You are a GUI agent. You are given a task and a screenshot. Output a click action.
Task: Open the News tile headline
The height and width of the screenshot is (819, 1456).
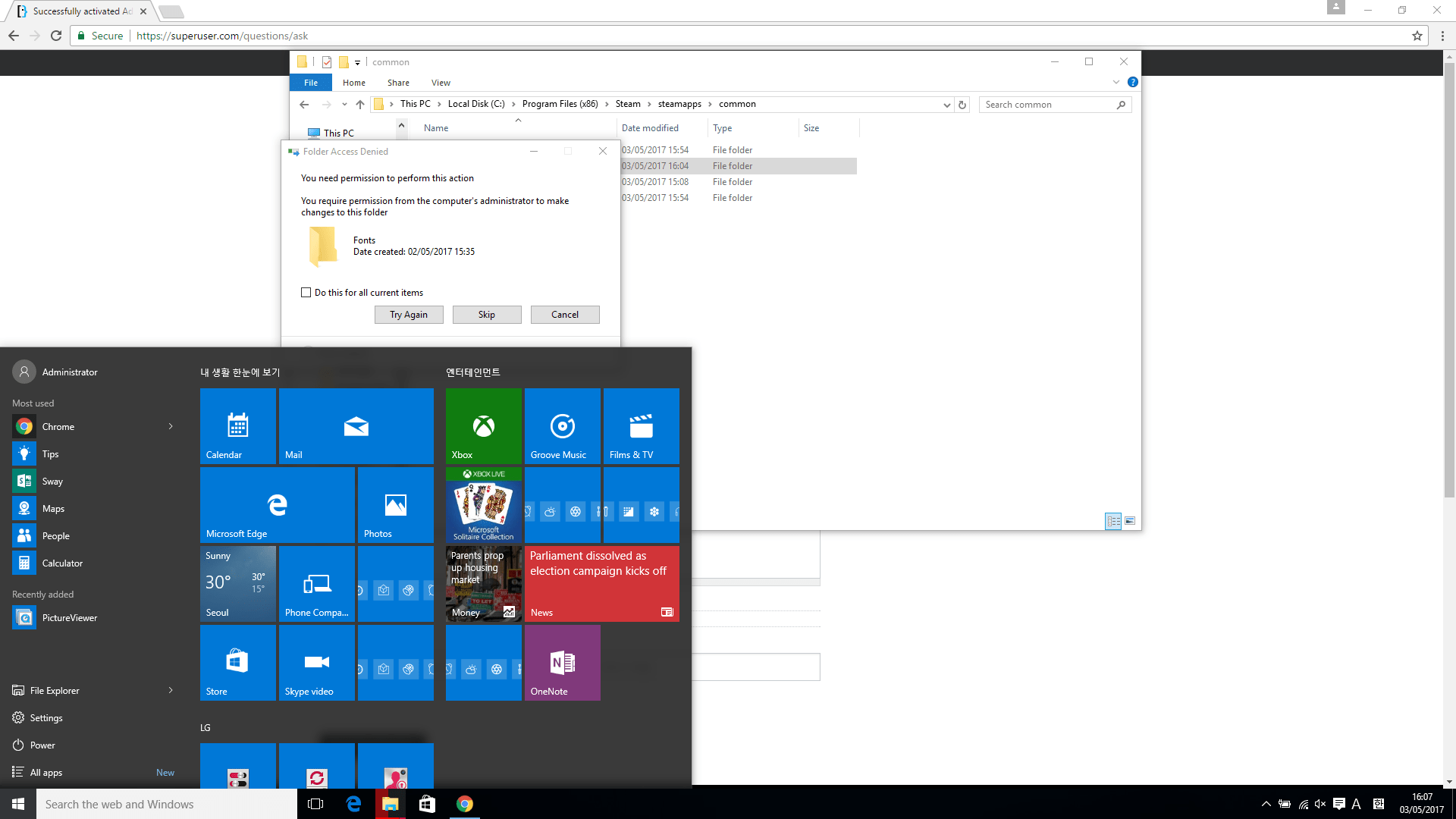tap(602, 584)
